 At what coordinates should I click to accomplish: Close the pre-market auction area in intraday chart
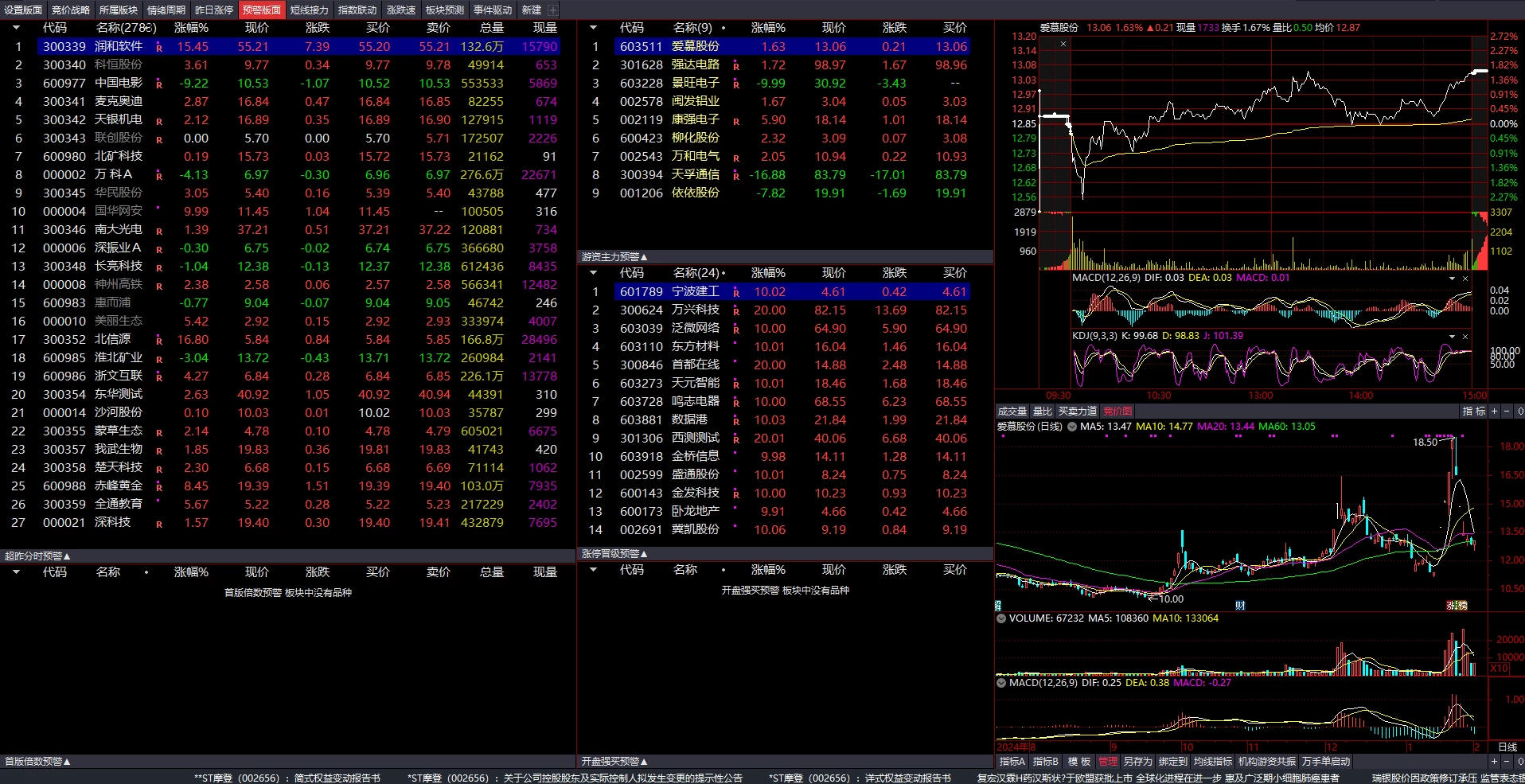[1063, 44]
